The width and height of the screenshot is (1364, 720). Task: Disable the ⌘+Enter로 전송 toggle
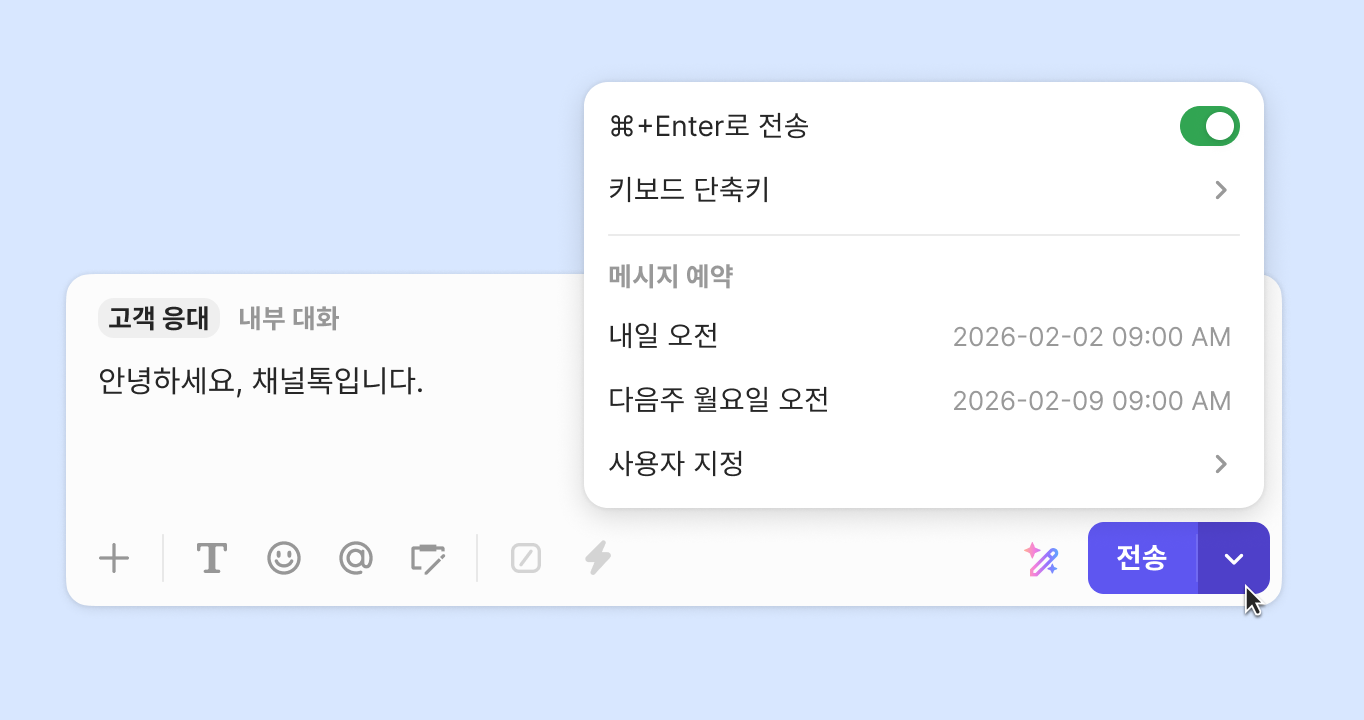[1209, 127]
